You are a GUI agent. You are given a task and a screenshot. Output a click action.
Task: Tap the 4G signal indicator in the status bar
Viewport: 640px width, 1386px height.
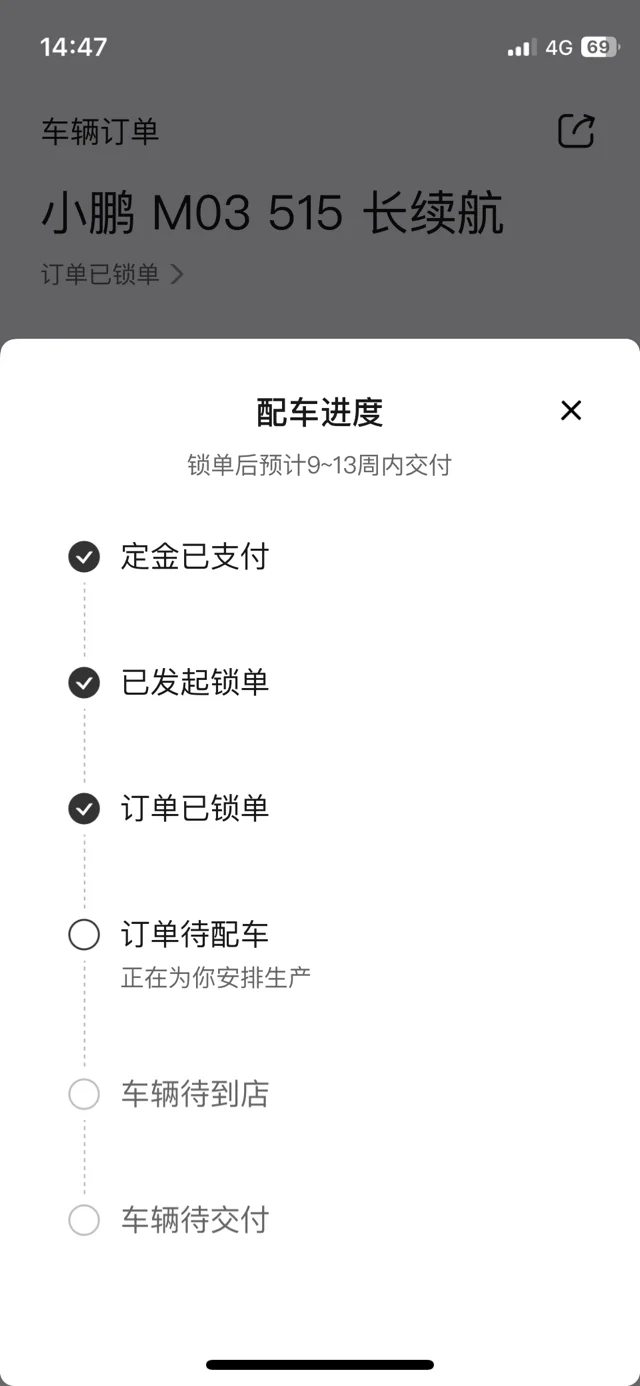click(559, 47)
